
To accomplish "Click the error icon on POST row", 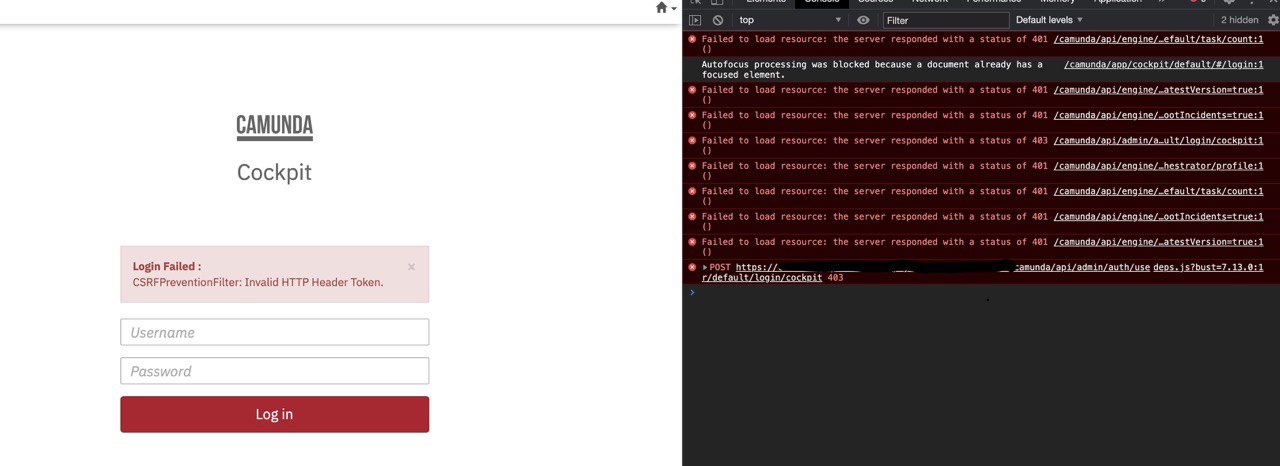I will click(x=692, y=267).
